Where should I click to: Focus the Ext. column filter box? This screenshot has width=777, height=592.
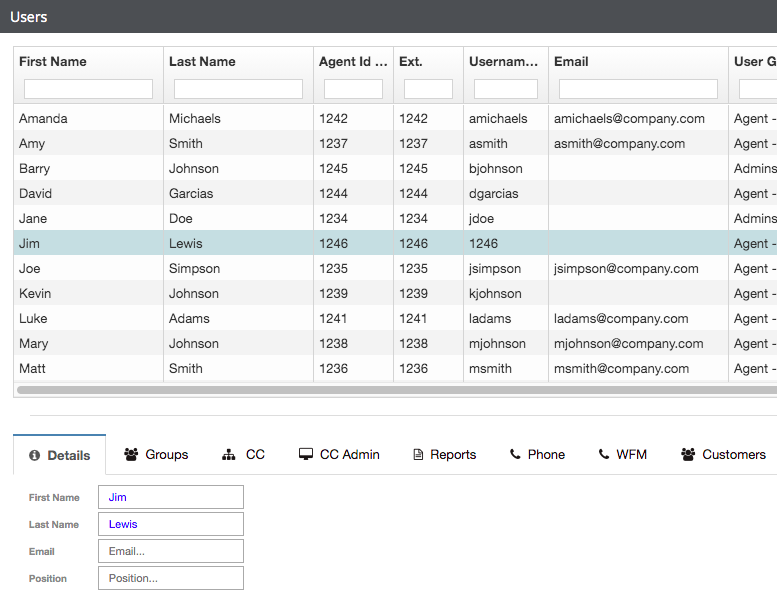[428, 89]
